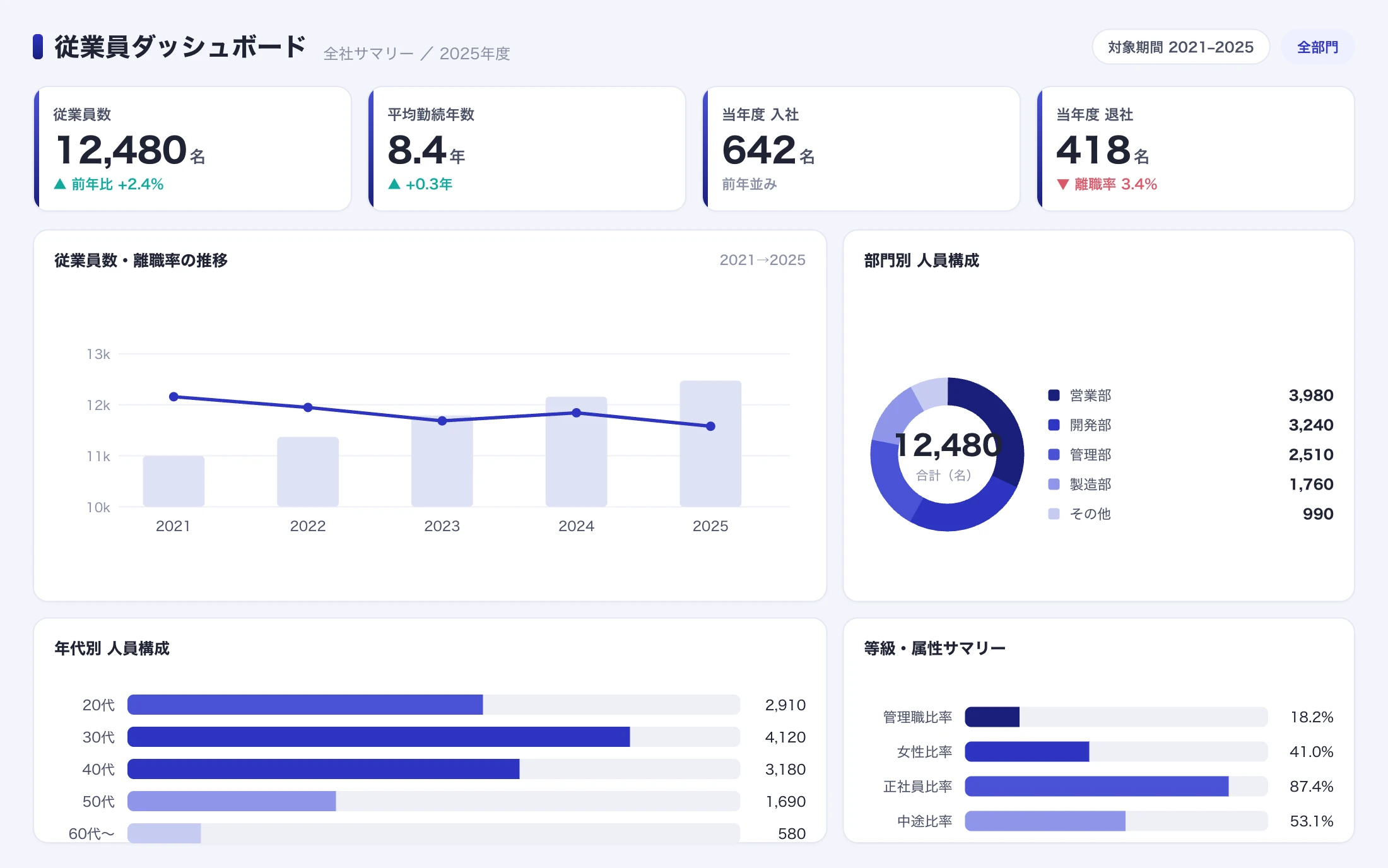The width and height of the screenshot is (1388, 868).
Task: Click the red down triangle beside 離職率 3.4%
Action: (x=1063, y=184)
